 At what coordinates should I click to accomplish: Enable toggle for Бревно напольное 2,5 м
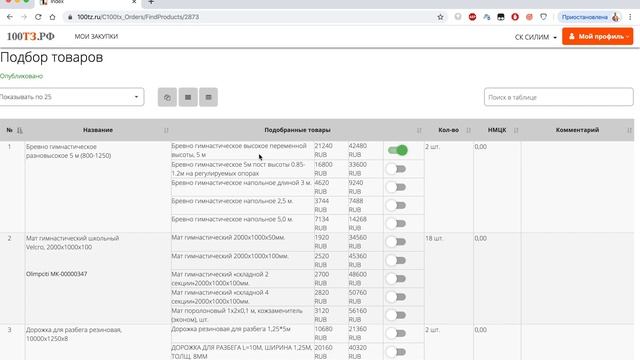[396, 205]
